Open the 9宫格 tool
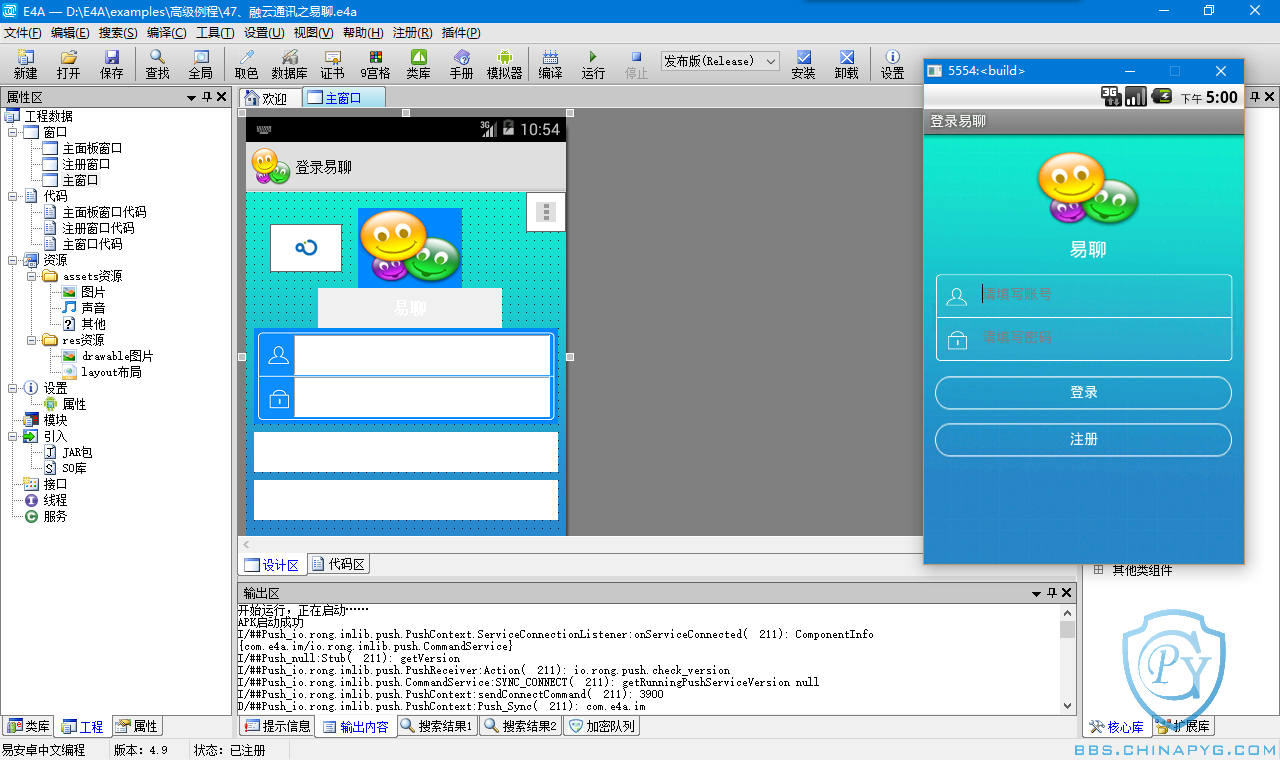Viewport: 1280px width, 760px height. pos(375,64)
